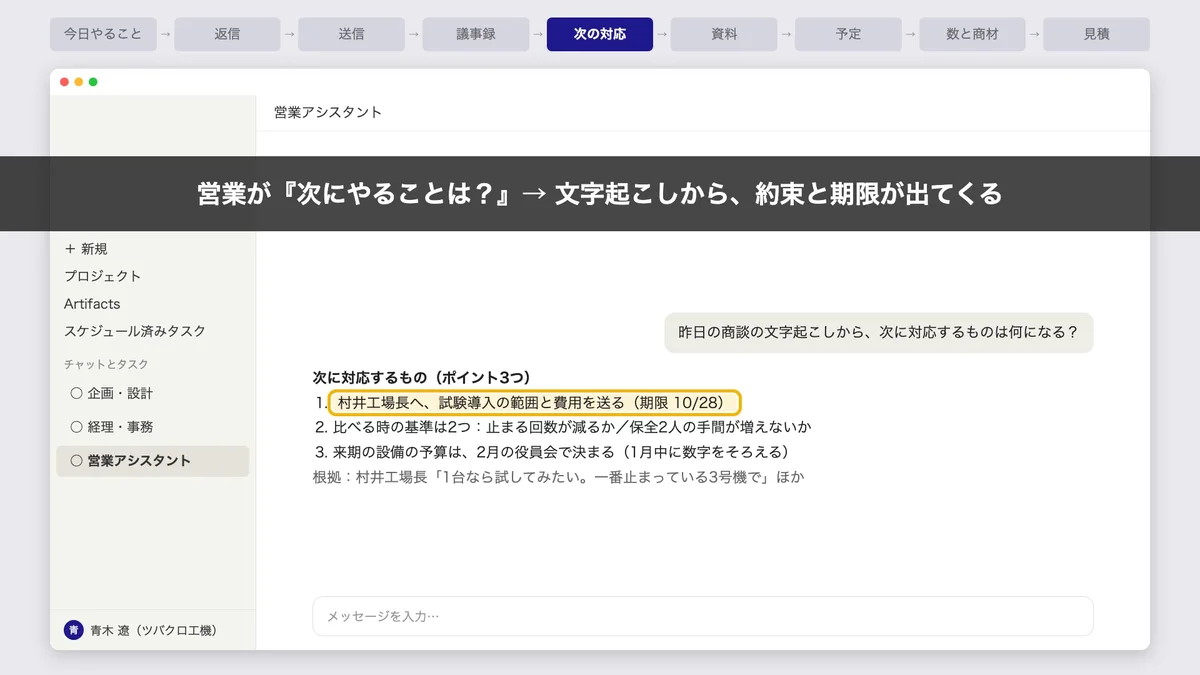Image resolution: width=1200 pixels, height=675 pixels.
Task: Click the 根拠：村井工場長 citation line
Action: click(559, 477)
